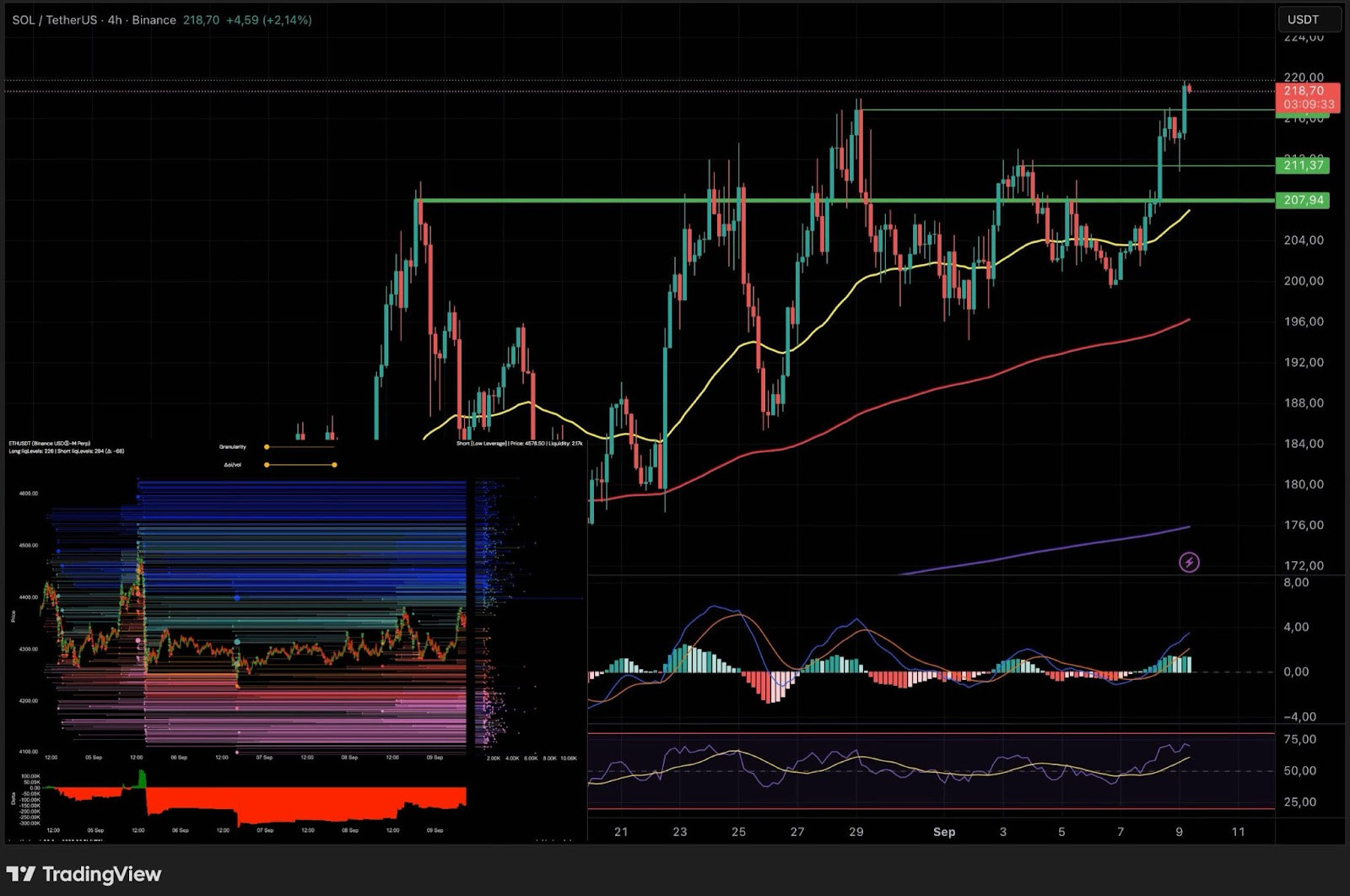The height and width of the screenshot is (896, 1350).
Task: Click the Sep label on SOL time axis
Action: tap(944, 832)
